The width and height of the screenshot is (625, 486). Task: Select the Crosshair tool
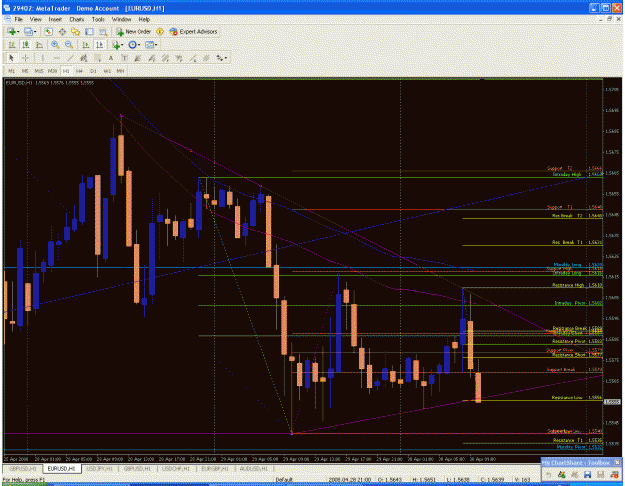[25, 58]
